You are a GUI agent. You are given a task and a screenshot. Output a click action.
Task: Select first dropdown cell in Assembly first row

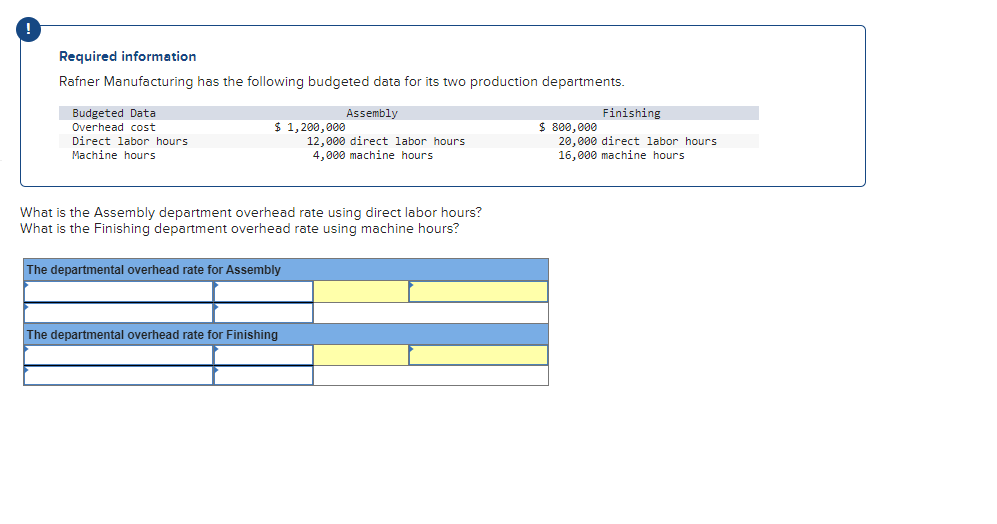click(x=118, y=291)
